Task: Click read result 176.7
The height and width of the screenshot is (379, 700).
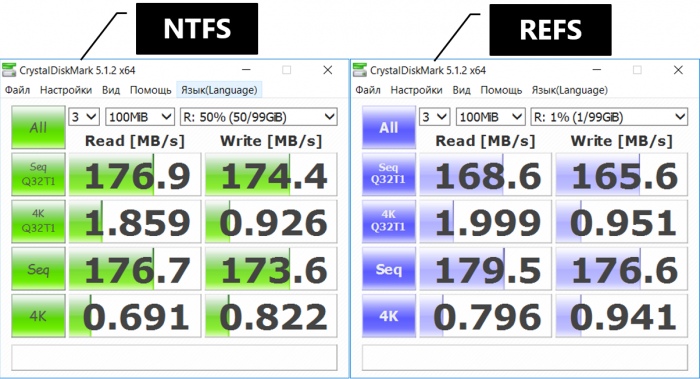Action: pos(135,269)
